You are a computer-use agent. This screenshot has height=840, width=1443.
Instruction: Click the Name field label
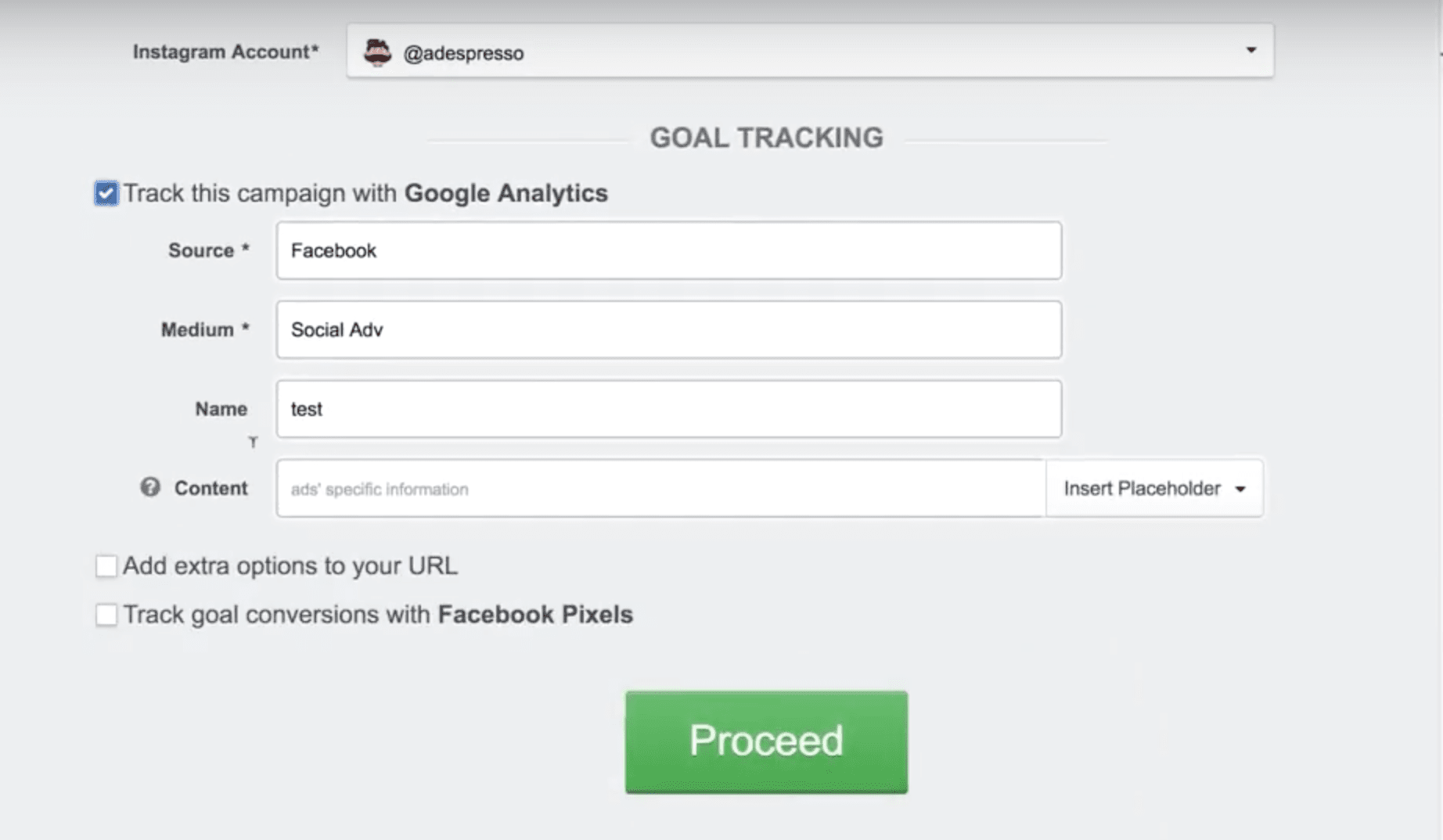pos(221,409)
